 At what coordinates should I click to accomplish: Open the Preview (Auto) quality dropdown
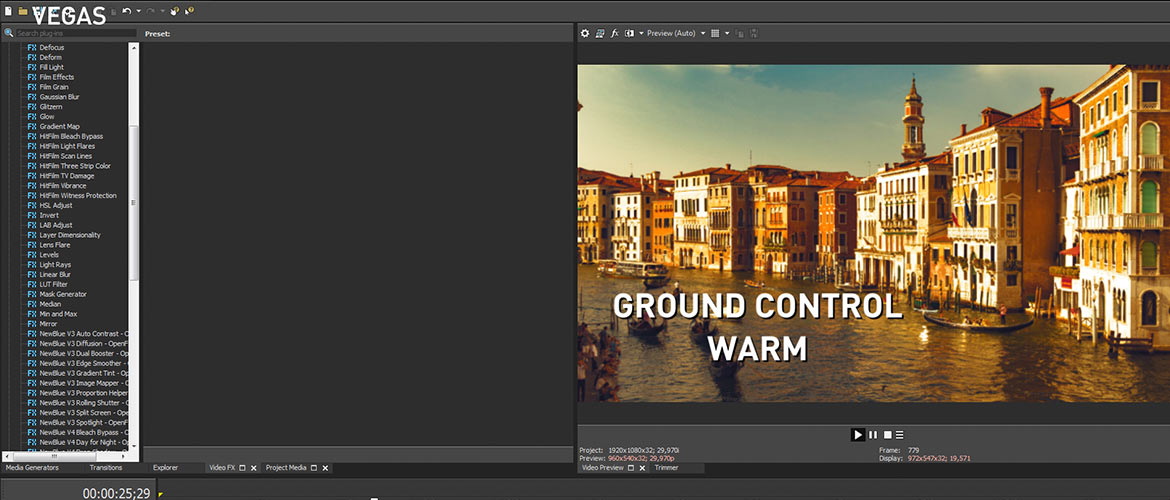point(671,33)
